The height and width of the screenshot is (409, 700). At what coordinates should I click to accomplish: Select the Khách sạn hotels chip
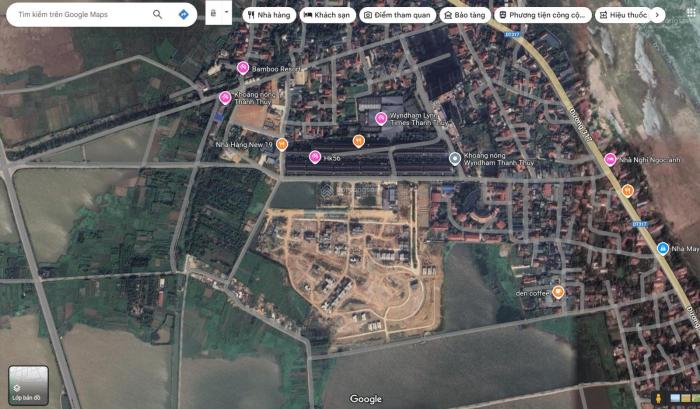tap(326, 15)
